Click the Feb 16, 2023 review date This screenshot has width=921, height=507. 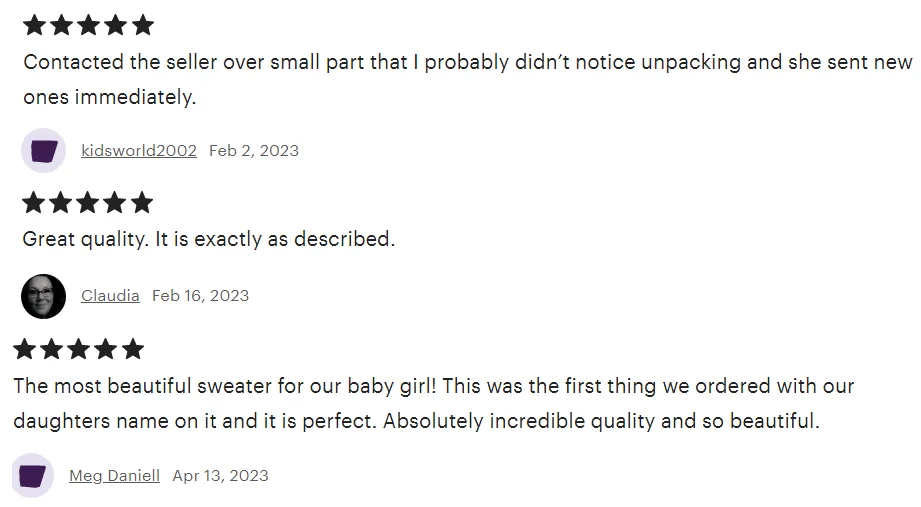click(200, 296)
